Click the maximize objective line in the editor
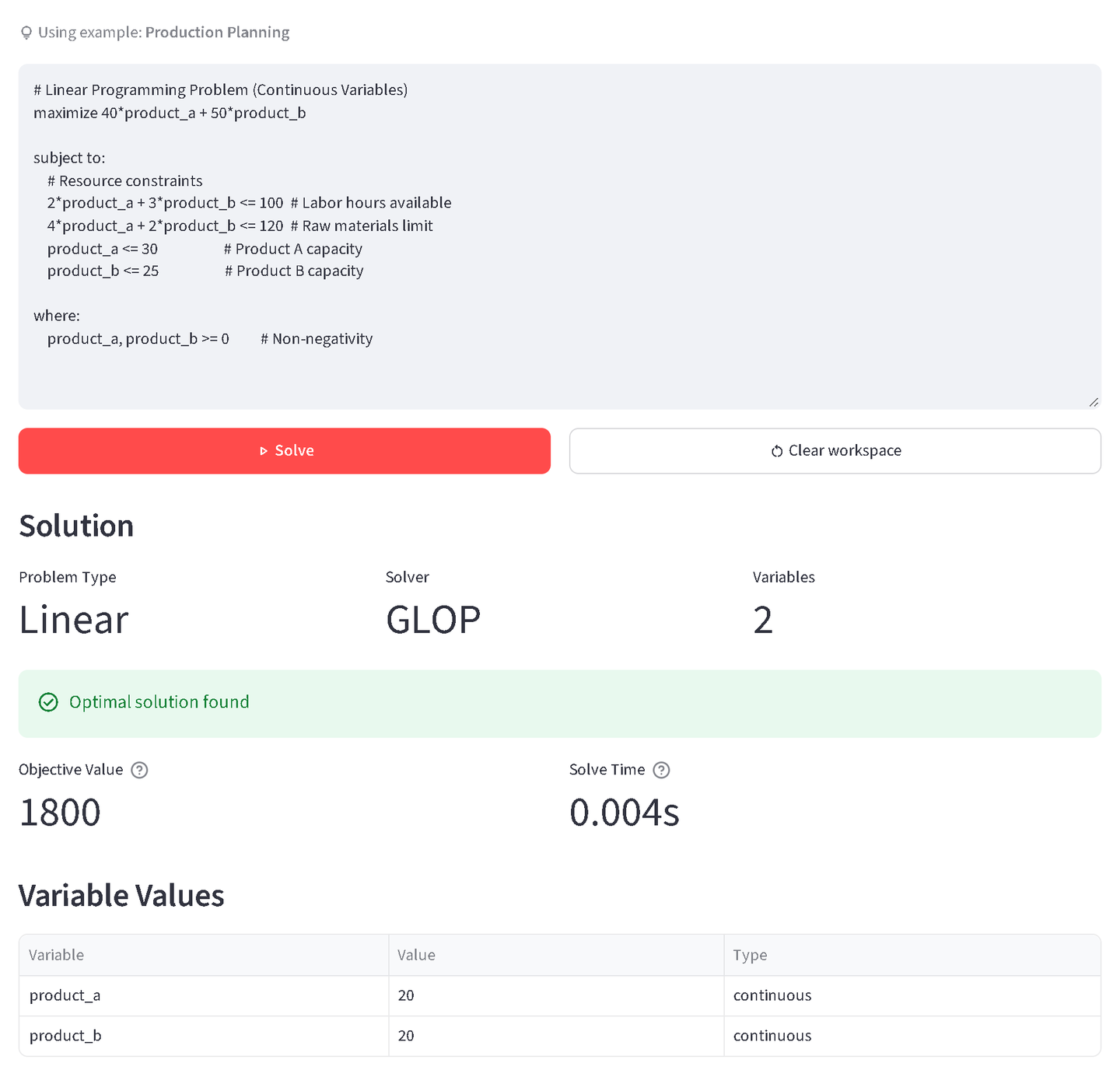Image resolution: width=1120 pixels, height=1084 pixels. pyautogui.click(x=170, y=114)
